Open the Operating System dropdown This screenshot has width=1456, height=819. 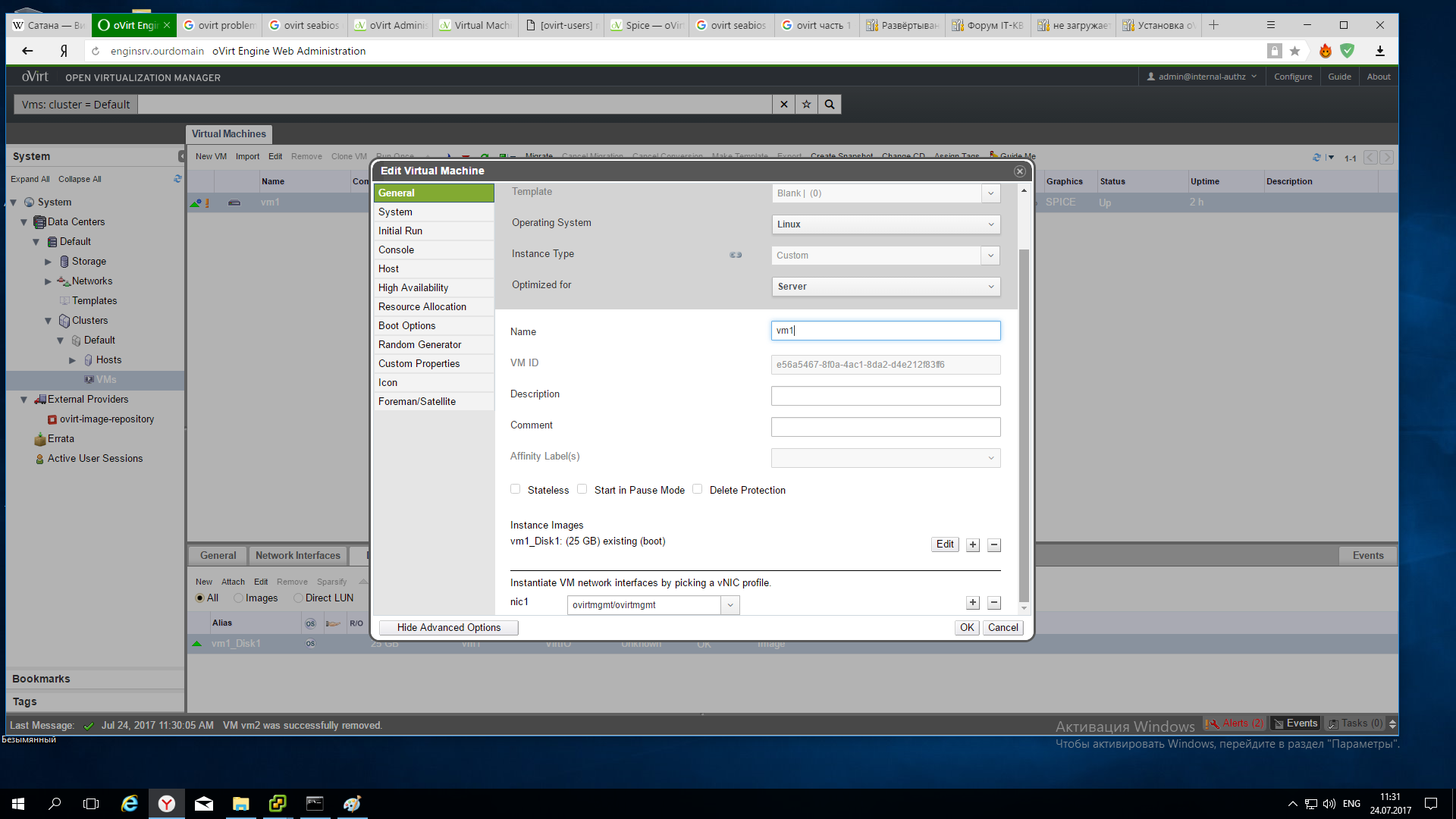click(886, 224)
